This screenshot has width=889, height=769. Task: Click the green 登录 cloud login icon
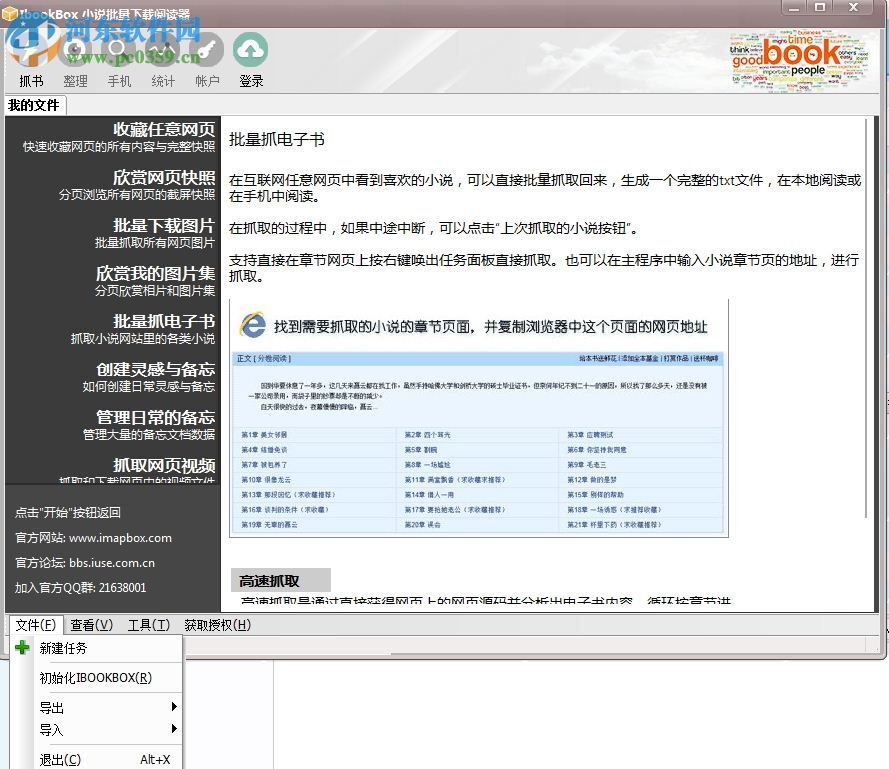[251, 48]
